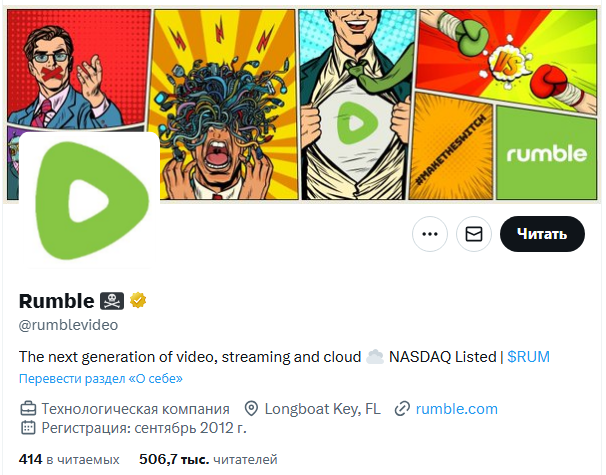Screen dimensions: 606x475
Task: Open the three-dots more options menu
Action: click(430, 234)
